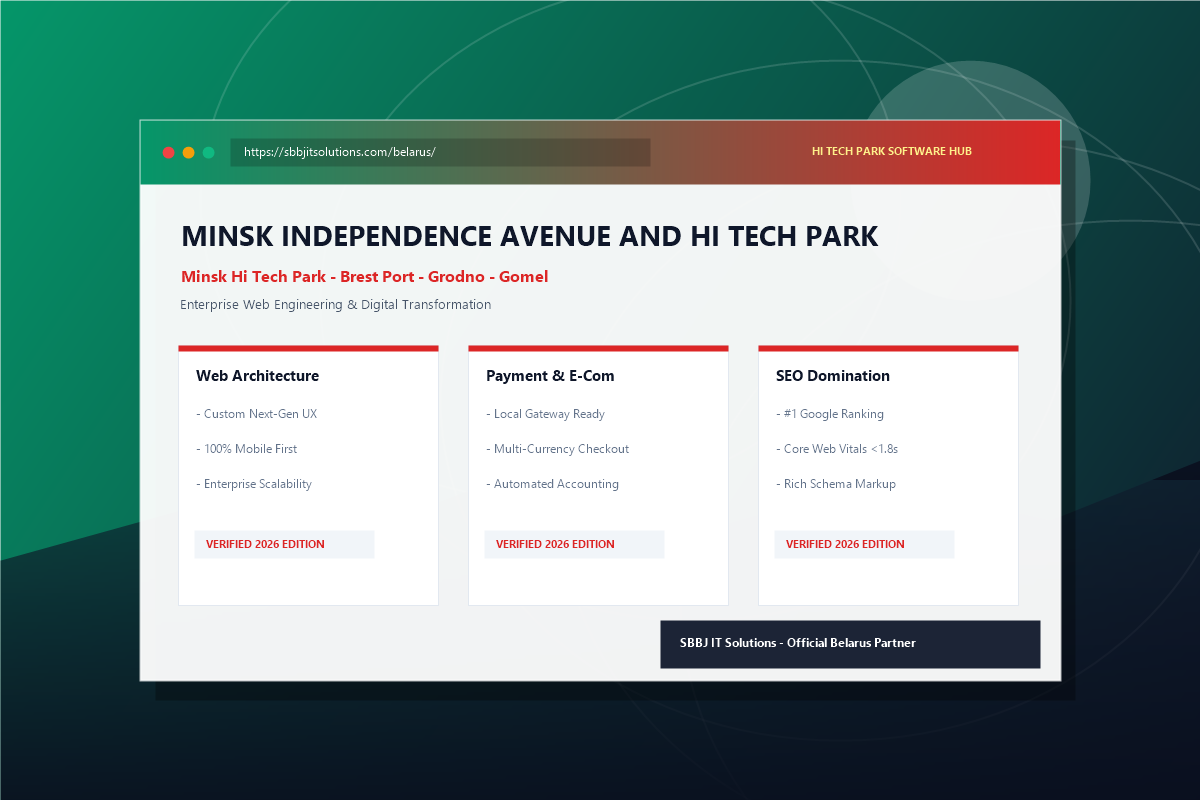
Task: Click the green window dot
Action: pyautogui.click(x=208, y=152)
